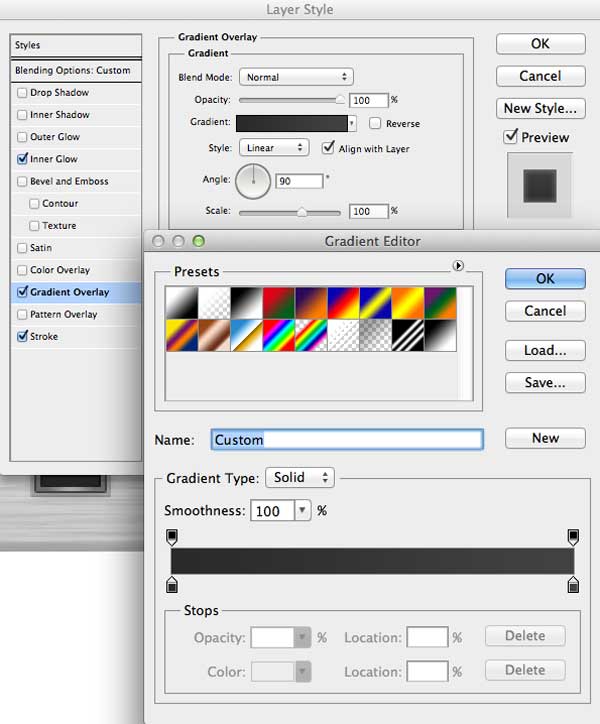Click OK in the Layer Style dialog
600x724 pixels.
coord(540,44)
